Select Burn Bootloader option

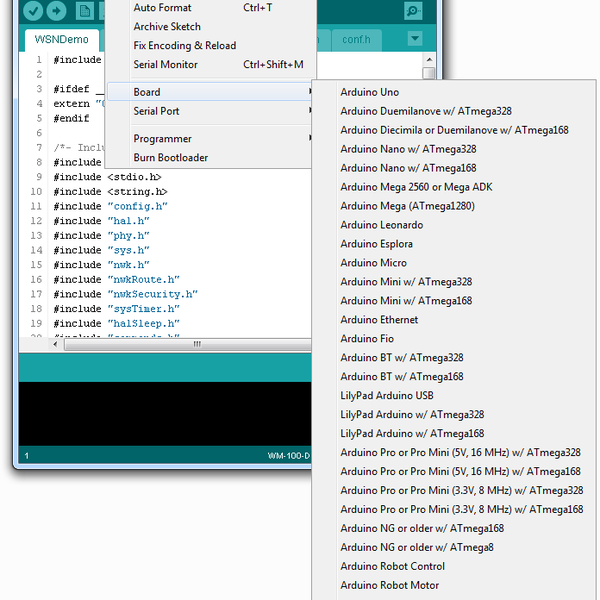[171, 158]
